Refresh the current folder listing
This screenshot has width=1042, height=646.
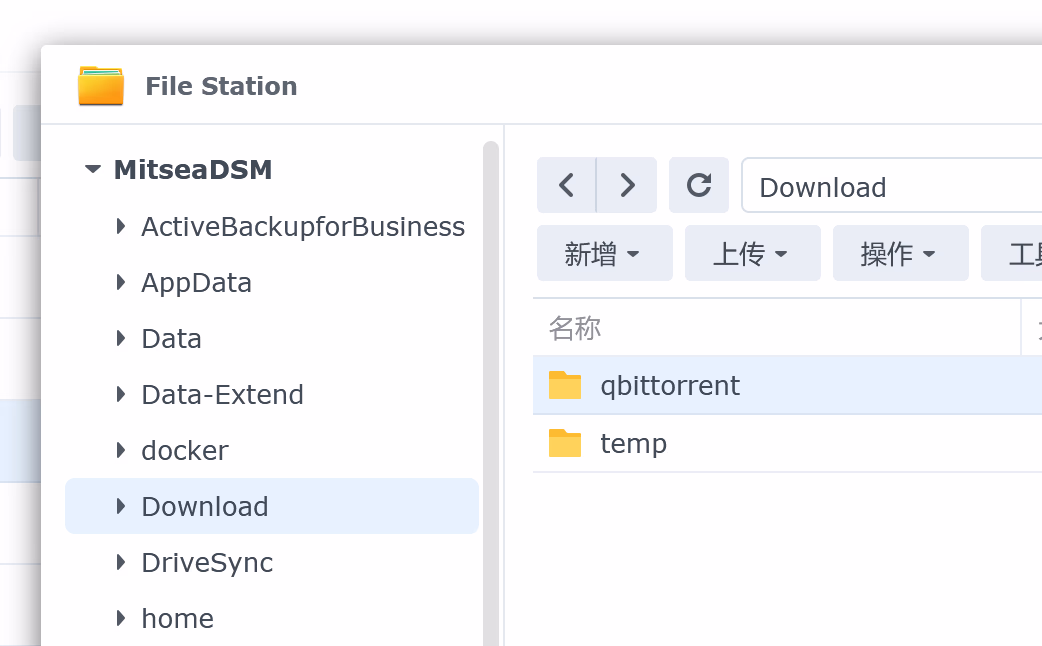tap(699, 185)
